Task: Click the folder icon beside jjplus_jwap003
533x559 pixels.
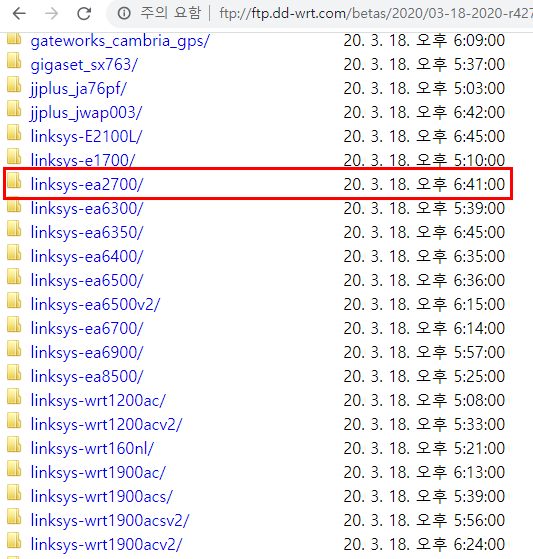Action: (x=14, y=108)
